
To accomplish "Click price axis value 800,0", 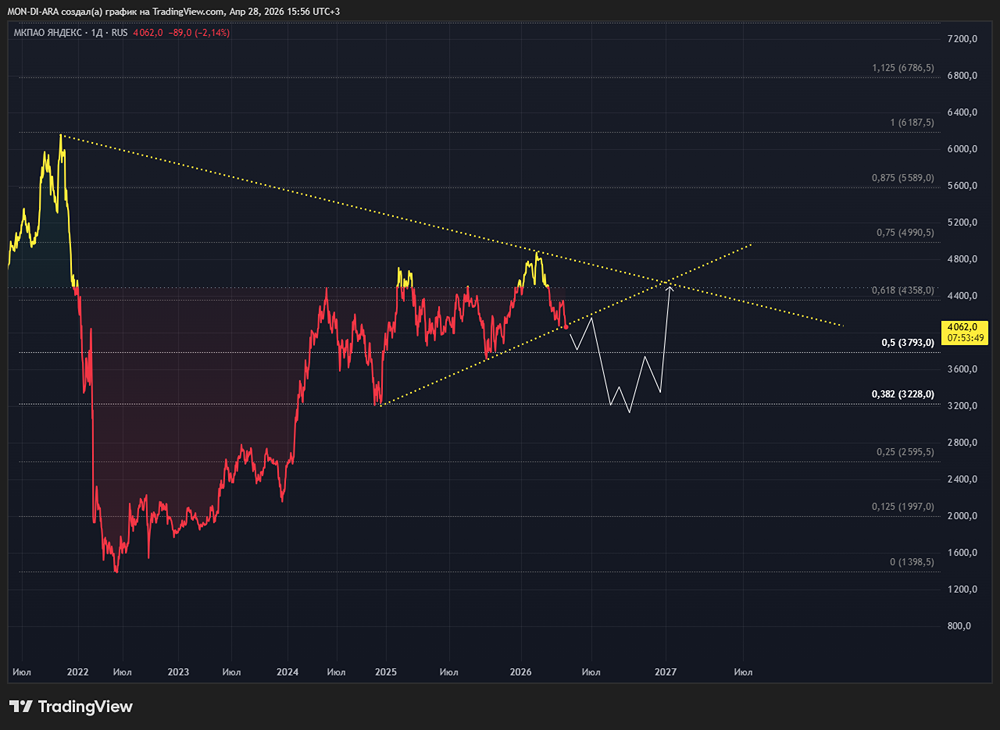I will 959,626.
